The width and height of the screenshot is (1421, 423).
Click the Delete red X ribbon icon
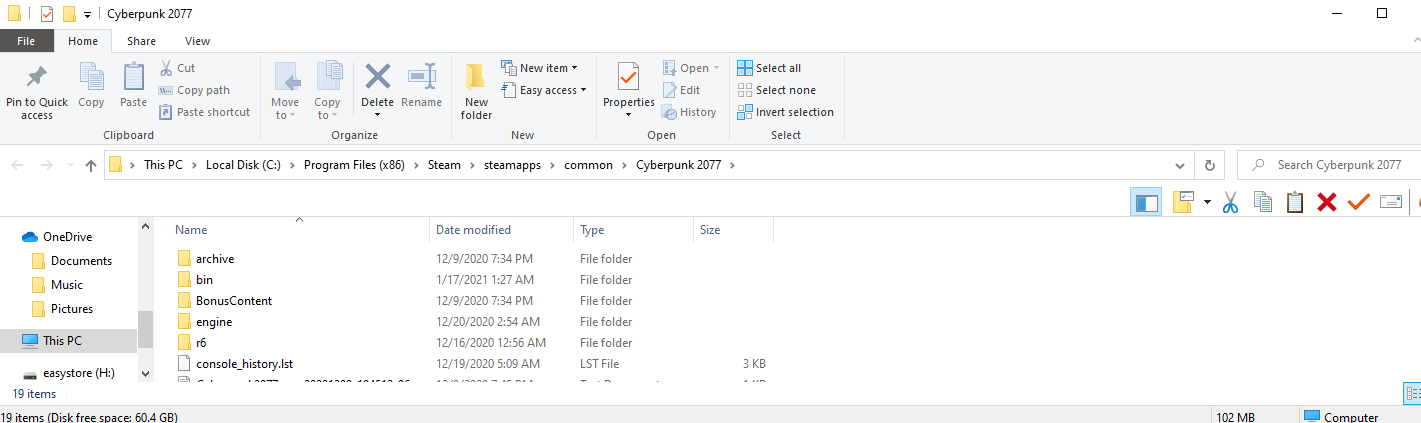click(377, 77)
